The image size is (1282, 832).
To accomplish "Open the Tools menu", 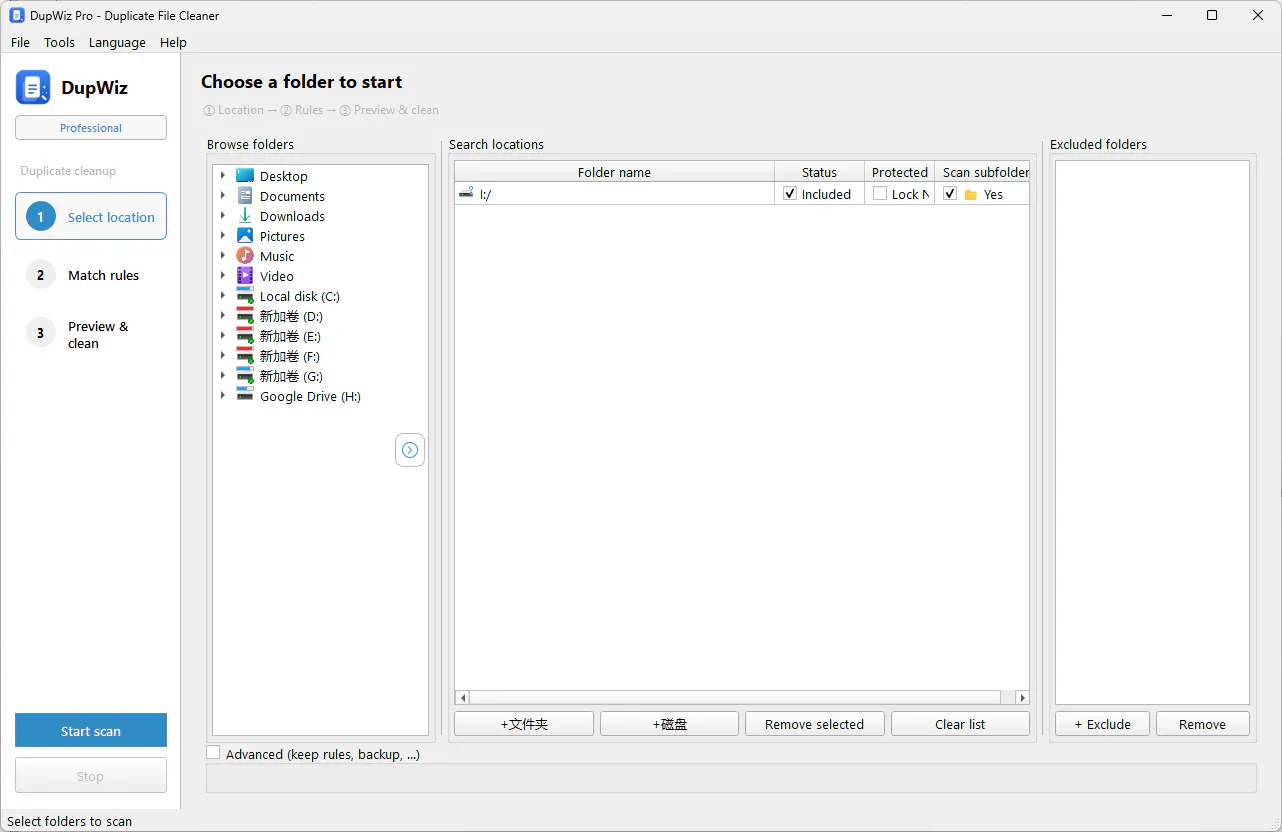I will pos(59,42).
